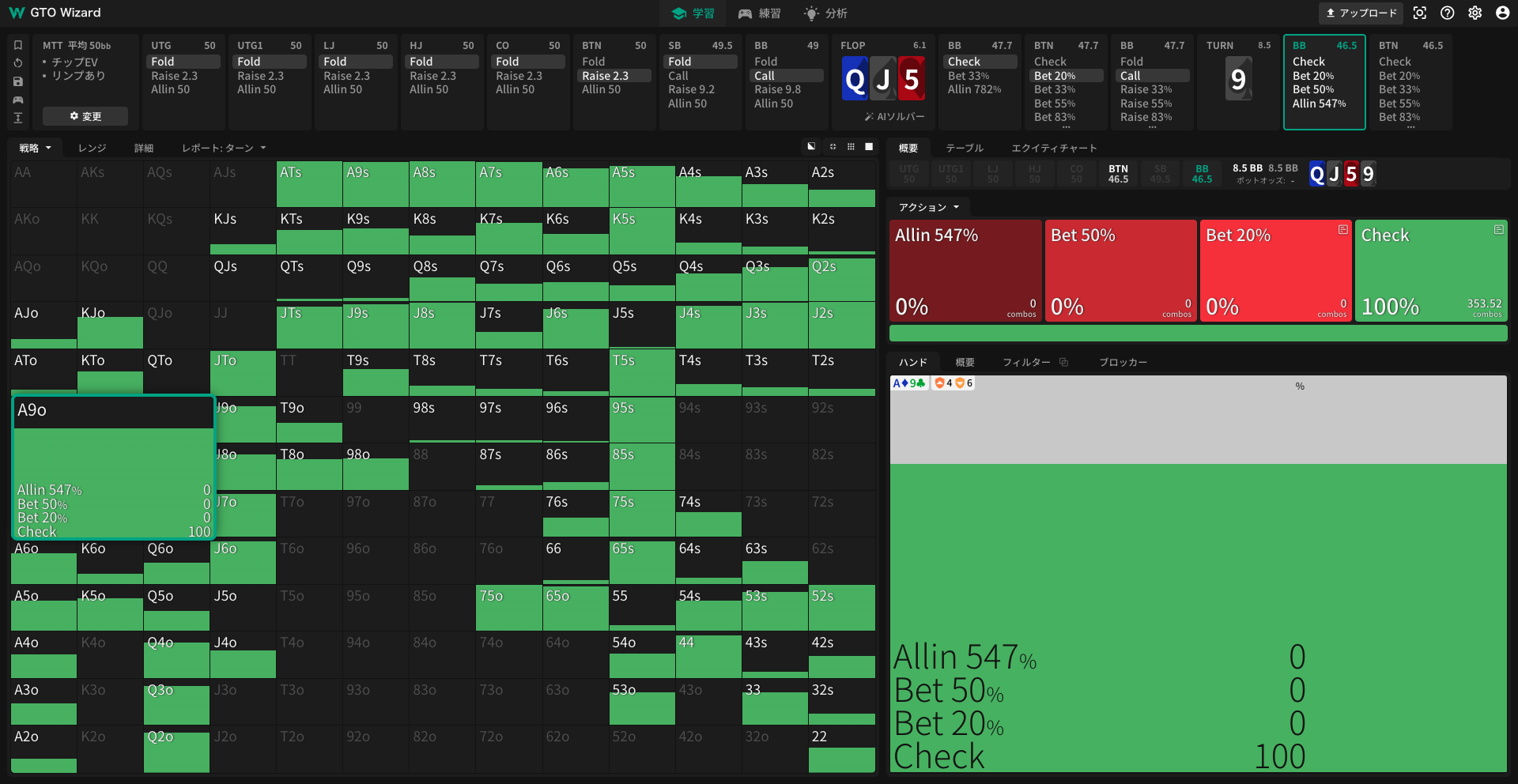Click the gamepad practice icon in sidebar

[18, 100]
